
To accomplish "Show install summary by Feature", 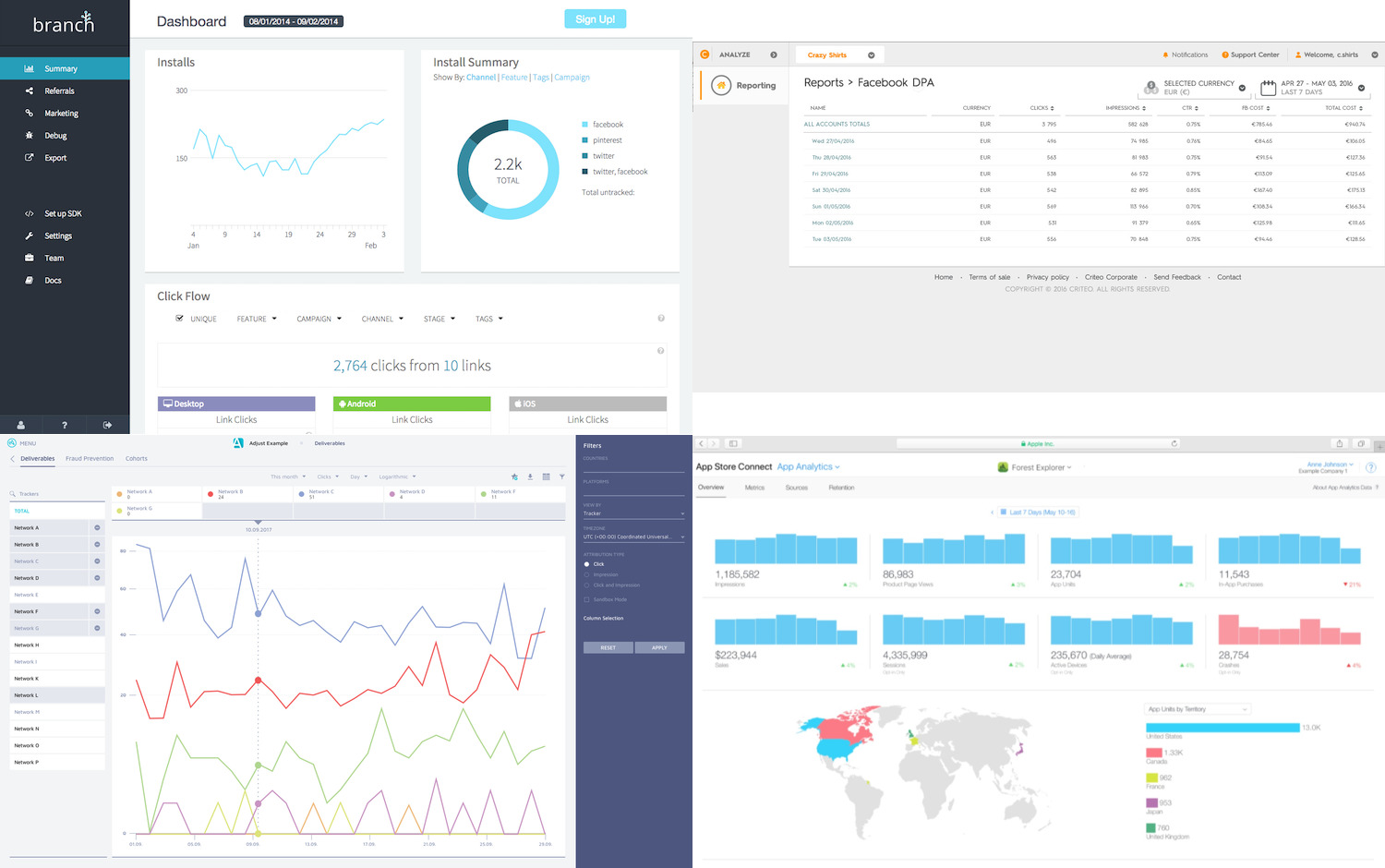I will [514, 78].
